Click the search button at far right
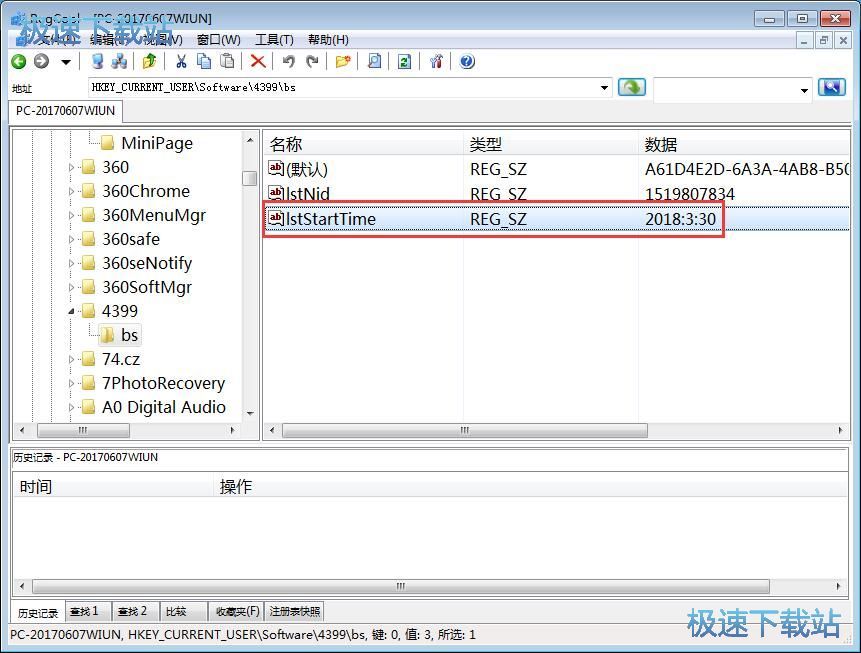861x653 pixels. pos(831,88)
